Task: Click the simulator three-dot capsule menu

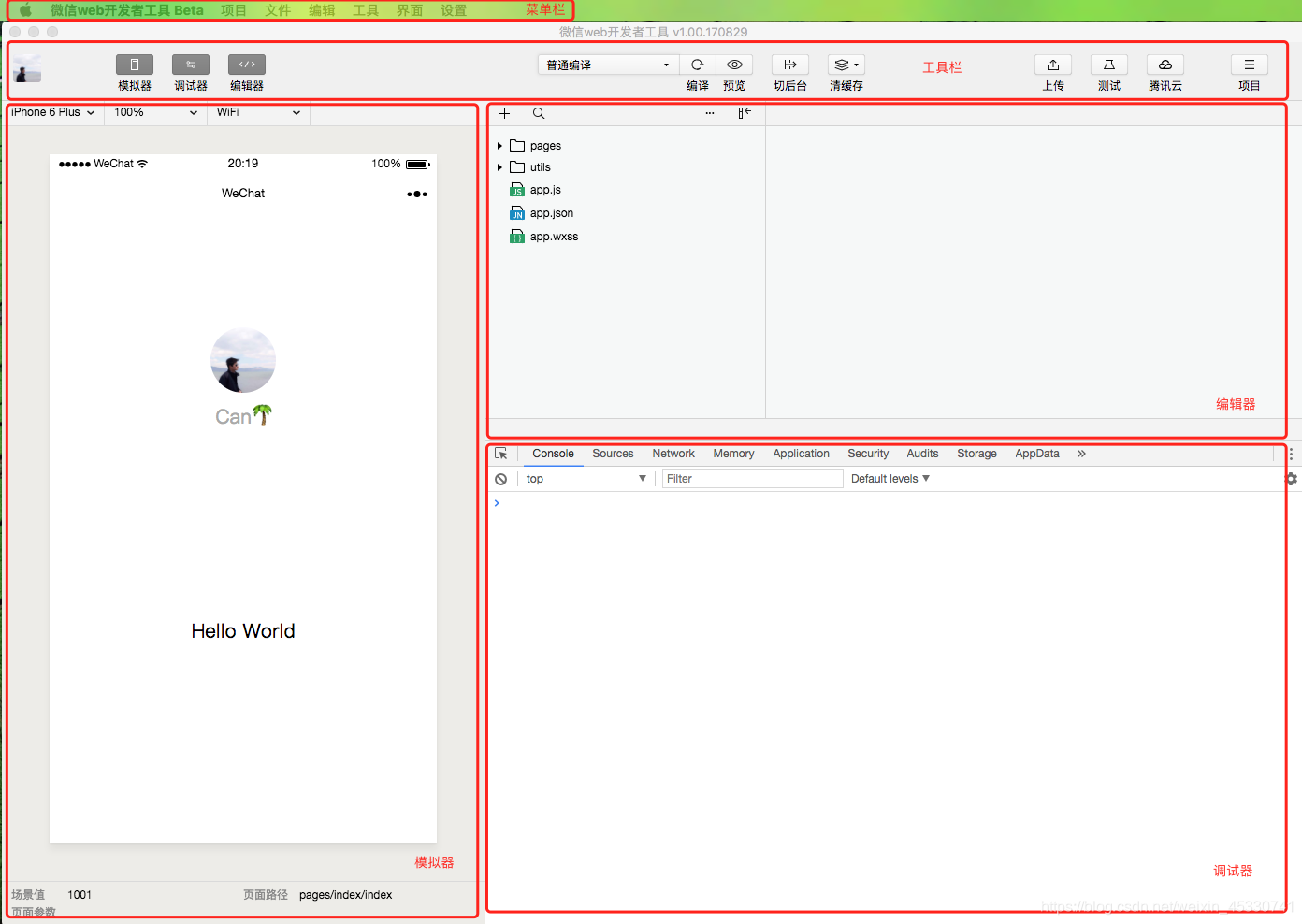Action: pos(417,195)
